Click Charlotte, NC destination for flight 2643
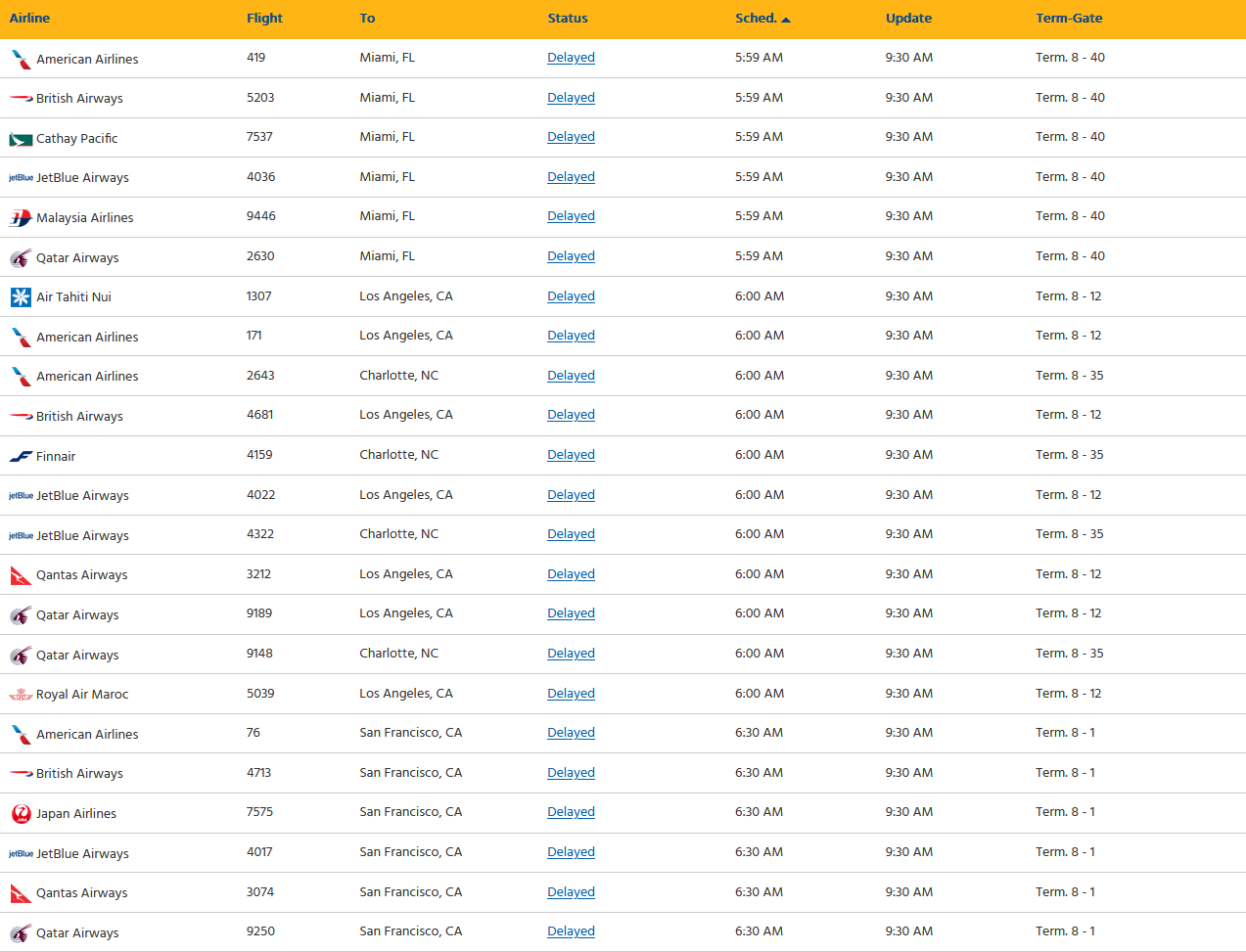 pyautogui.click(x=399, y=376)
